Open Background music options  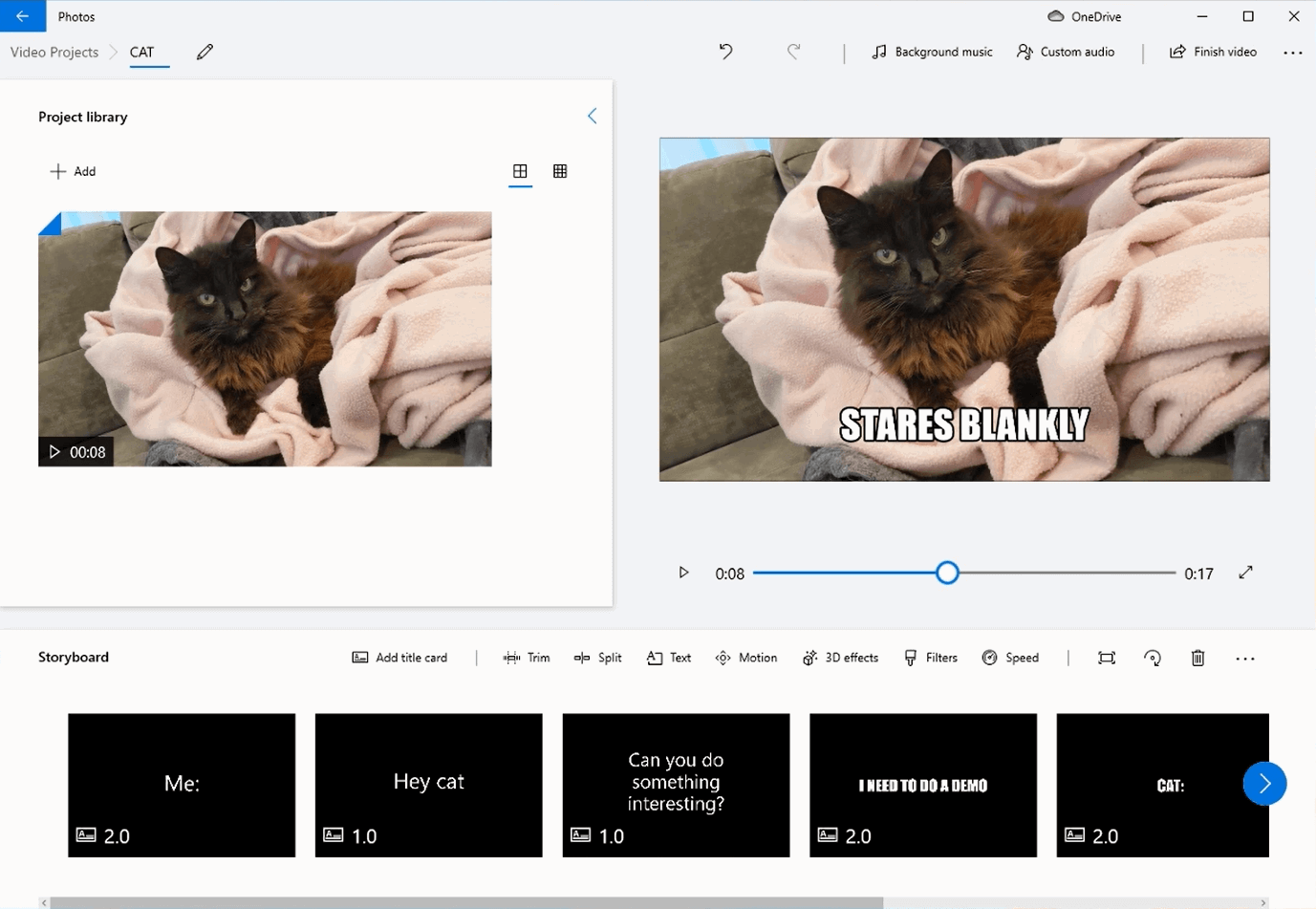tap(932, 52)
